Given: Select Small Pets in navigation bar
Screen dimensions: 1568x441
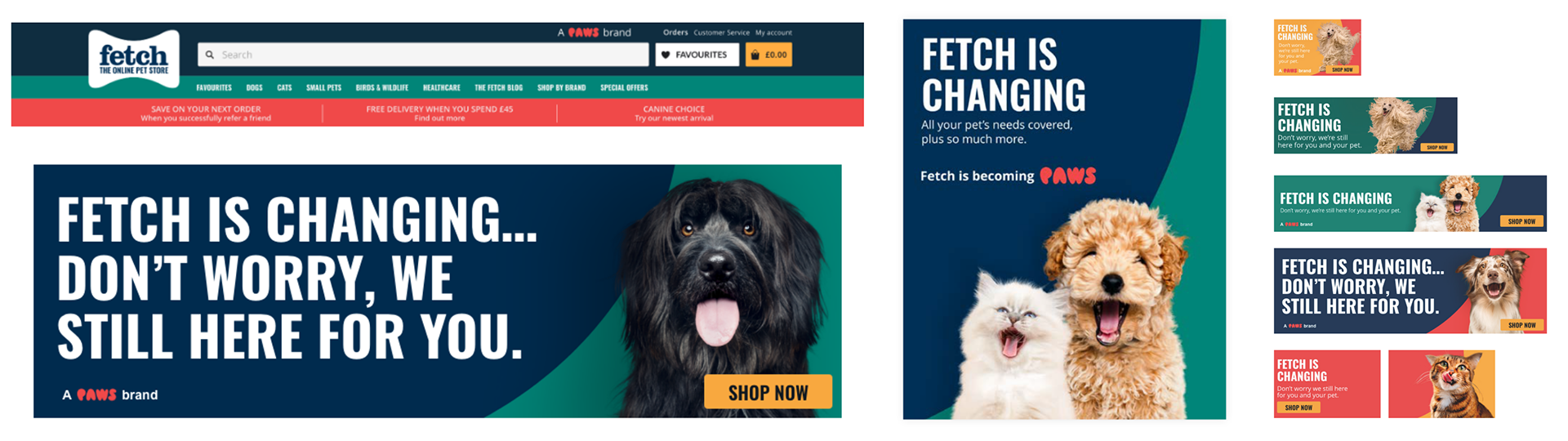Looking at the screenshot, I should pos(323,87).
